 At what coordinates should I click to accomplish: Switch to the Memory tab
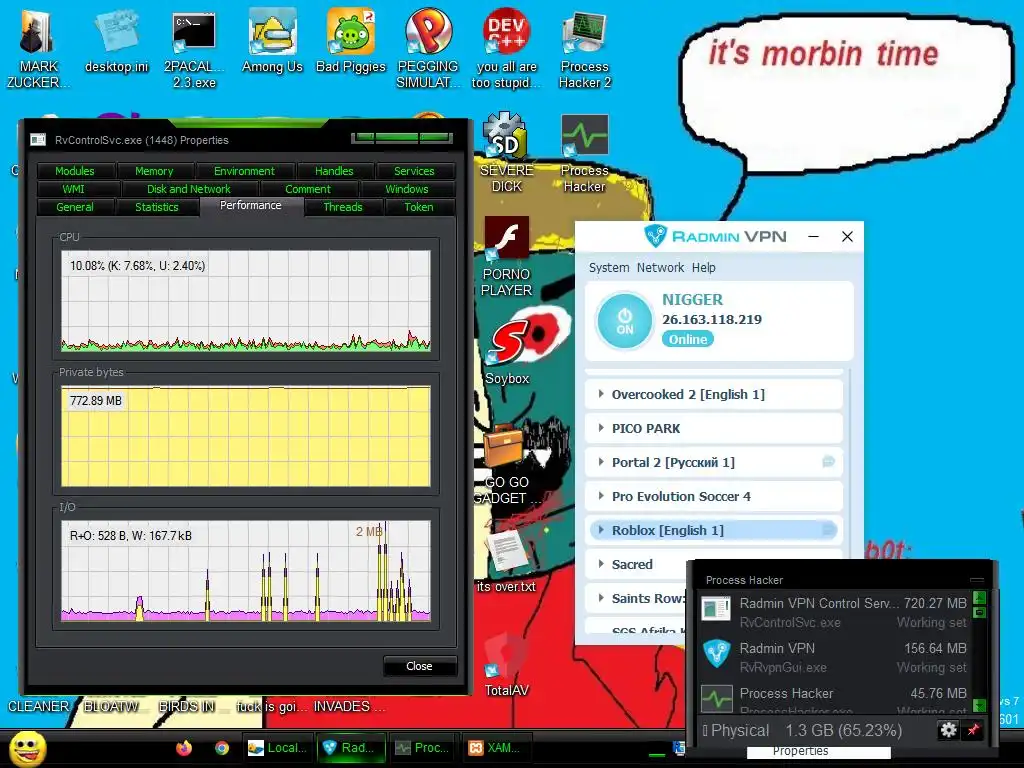click(x=154, y=171)
